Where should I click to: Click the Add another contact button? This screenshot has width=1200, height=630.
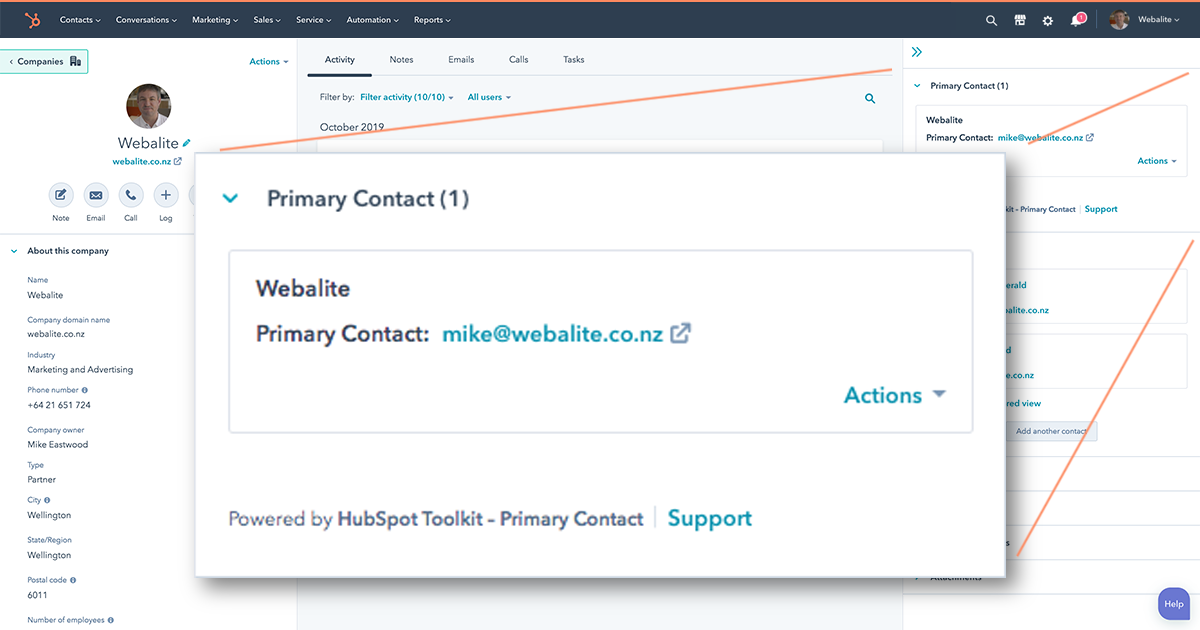click(x=1051, y=431)
